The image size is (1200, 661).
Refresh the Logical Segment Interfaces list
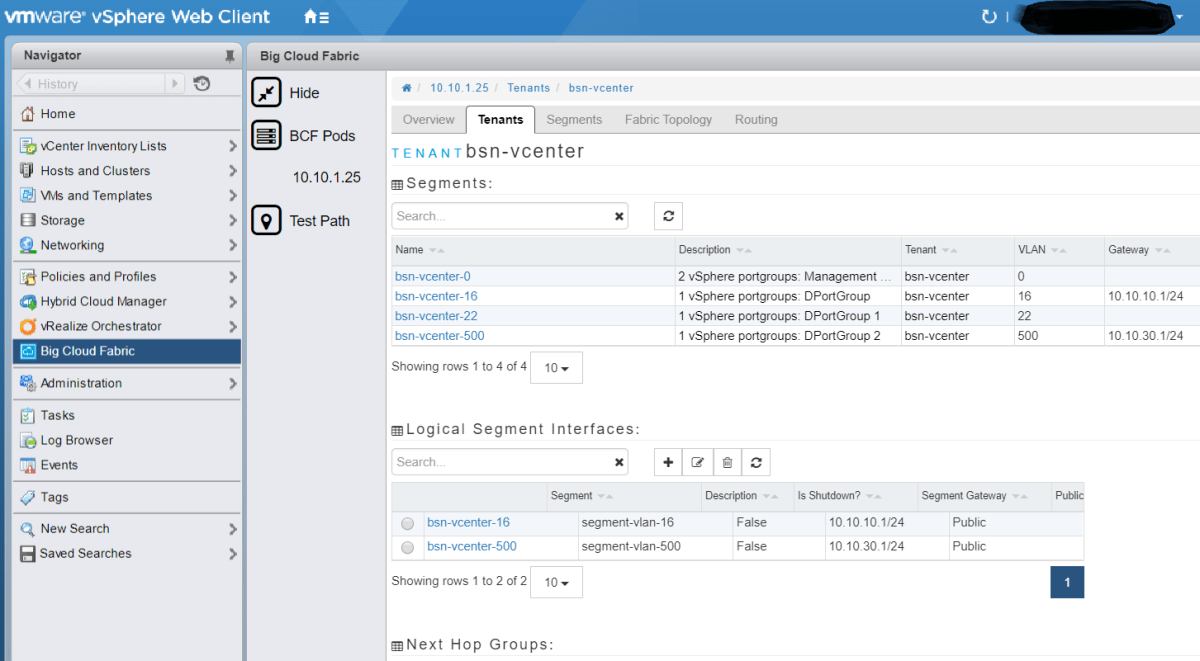pyautogui.click(x=757, y=462)
